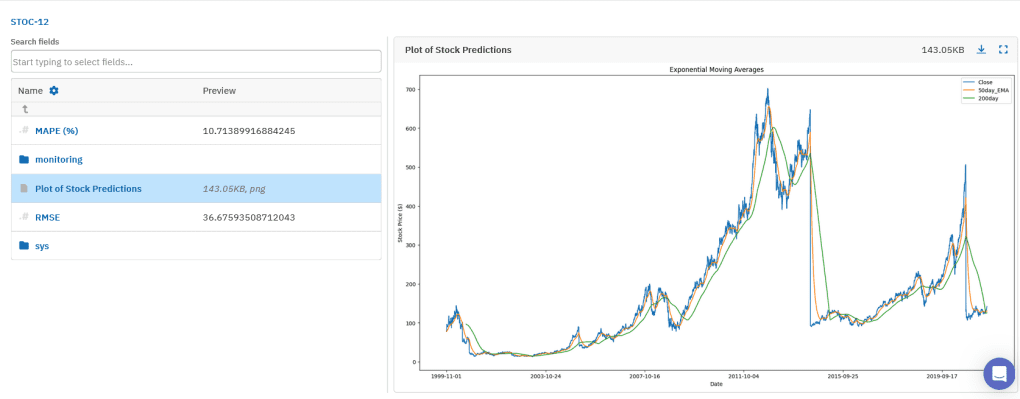Open the sys folder
Screen dimensions: 1020x399
click(42, 246)
